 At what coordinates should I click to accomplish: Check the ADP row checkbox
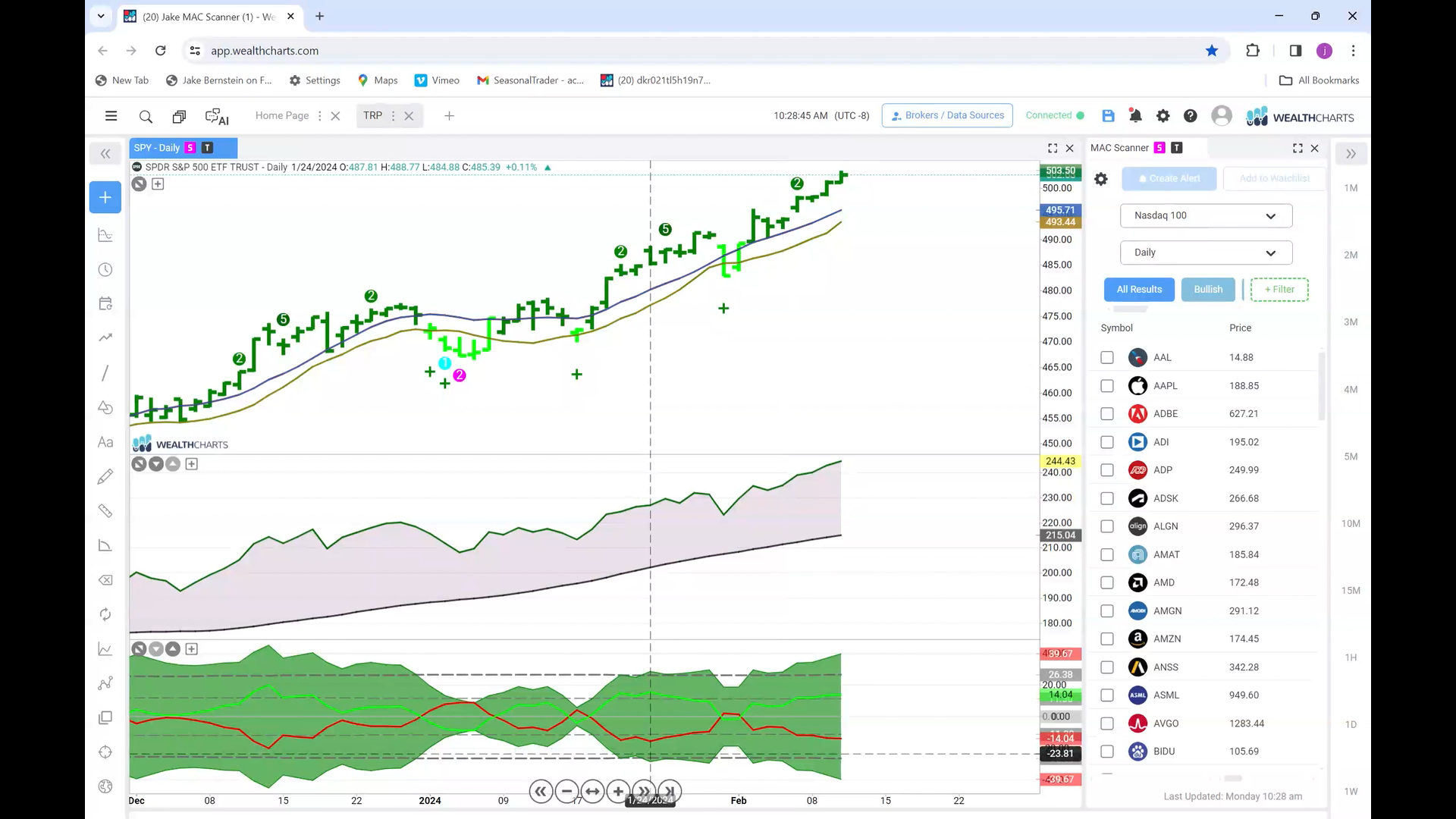pyautogui.click(x=1107, y=470)
